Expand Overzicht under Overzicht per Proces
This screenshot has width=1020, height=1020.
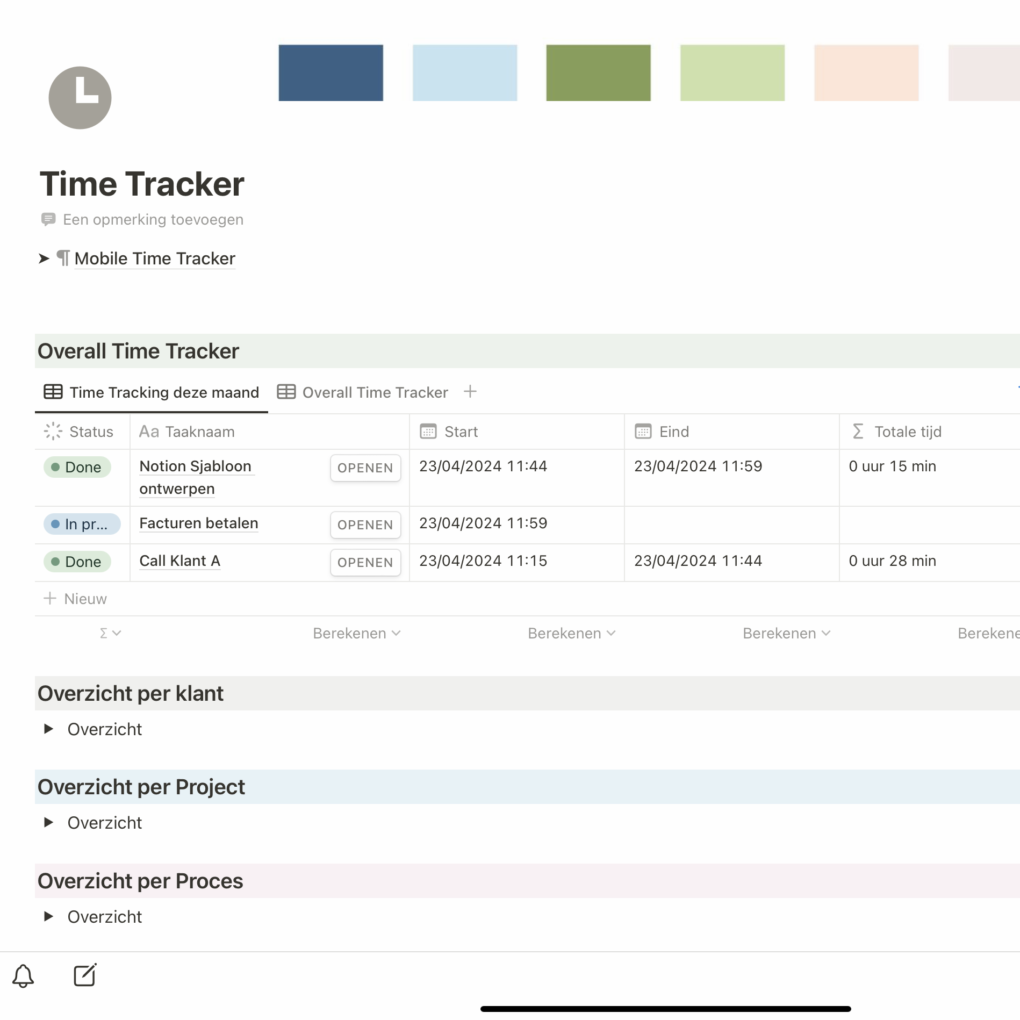click(48, 917)
